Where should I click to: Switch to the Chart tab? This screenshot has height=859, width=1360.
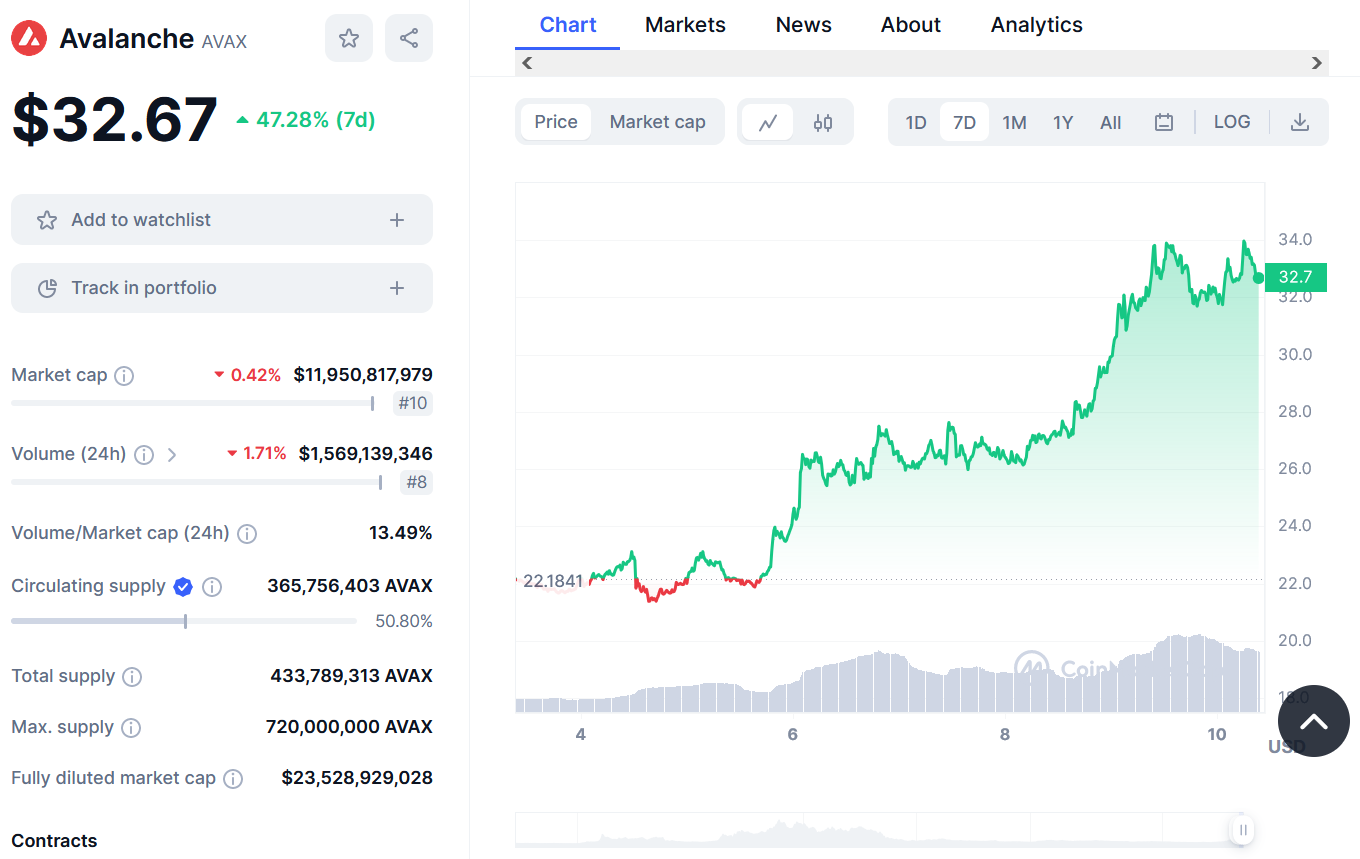click(x=568, y=25)
